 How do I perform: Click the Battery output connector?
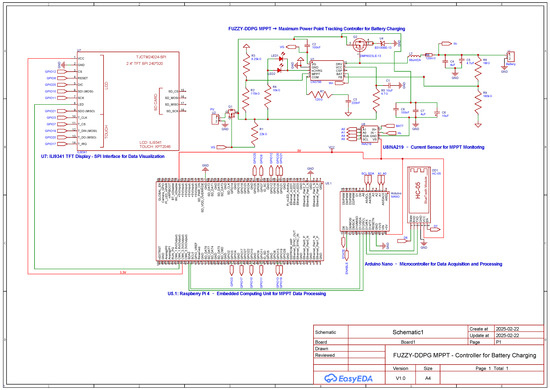(511, 56)
